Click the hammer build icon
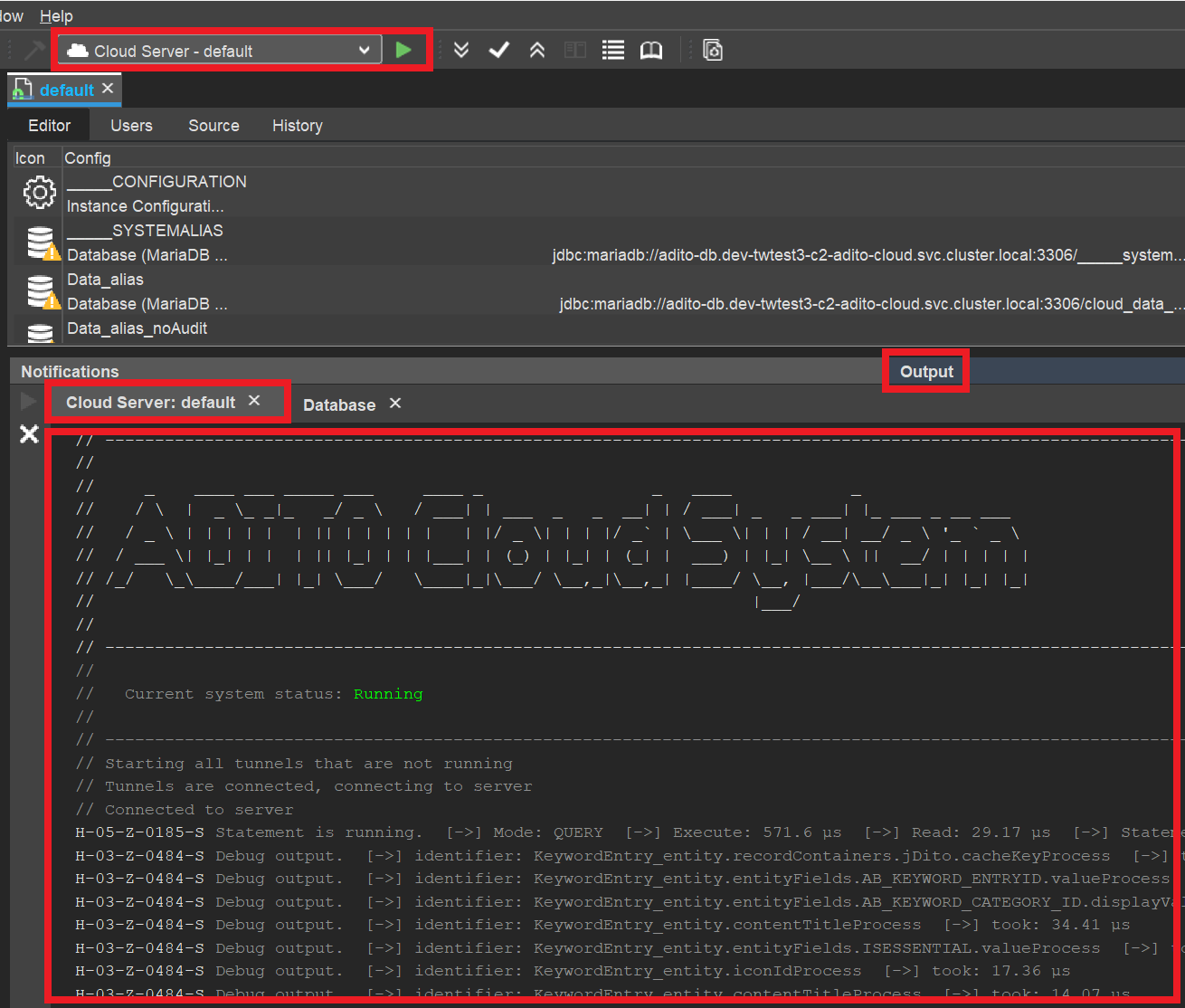The height and width of the screenshot is (1008, 1185). 33,51
